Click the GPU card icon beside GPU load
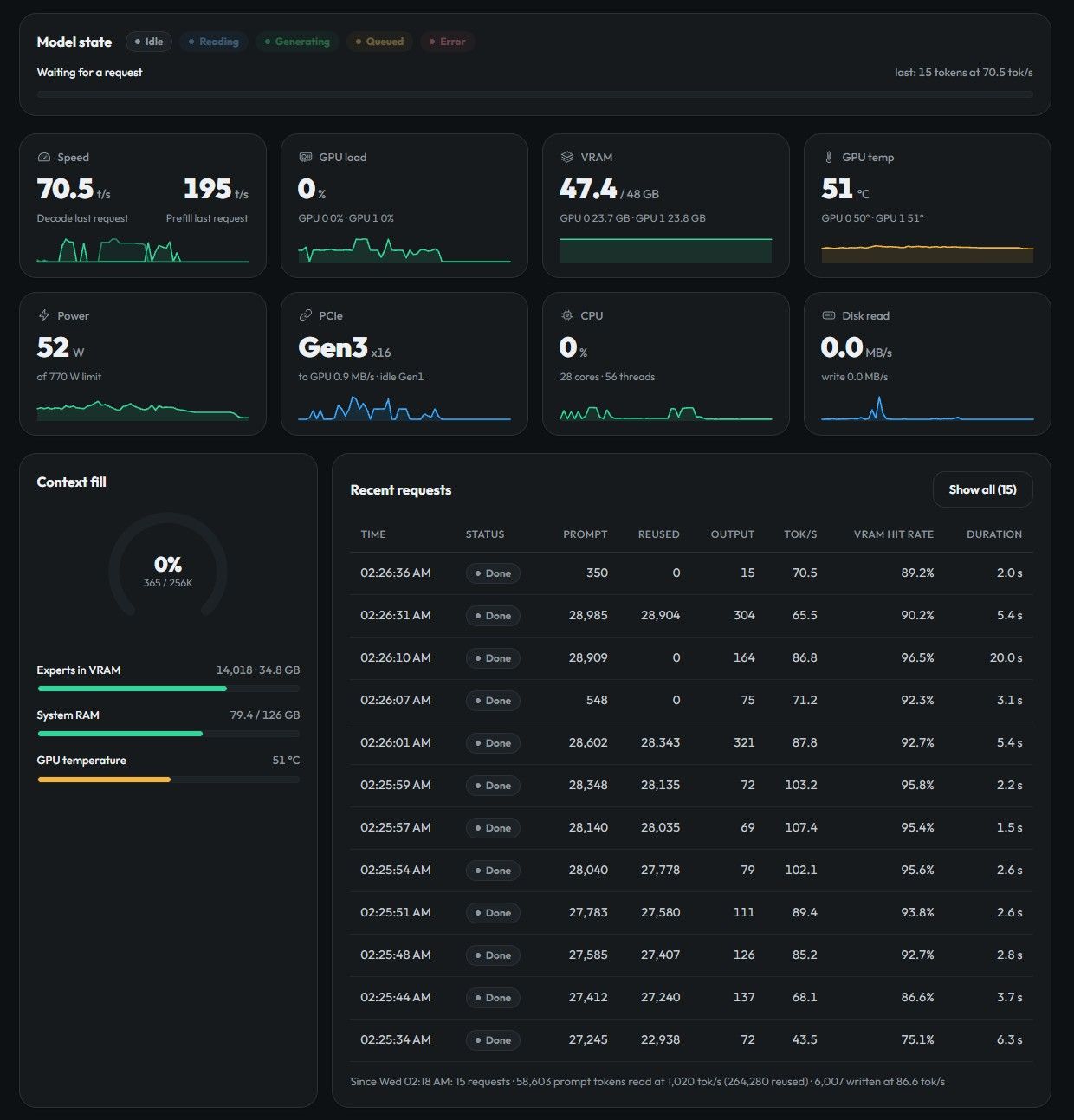Screen dimensions: 1074x1120 click(x=306, y=158)
